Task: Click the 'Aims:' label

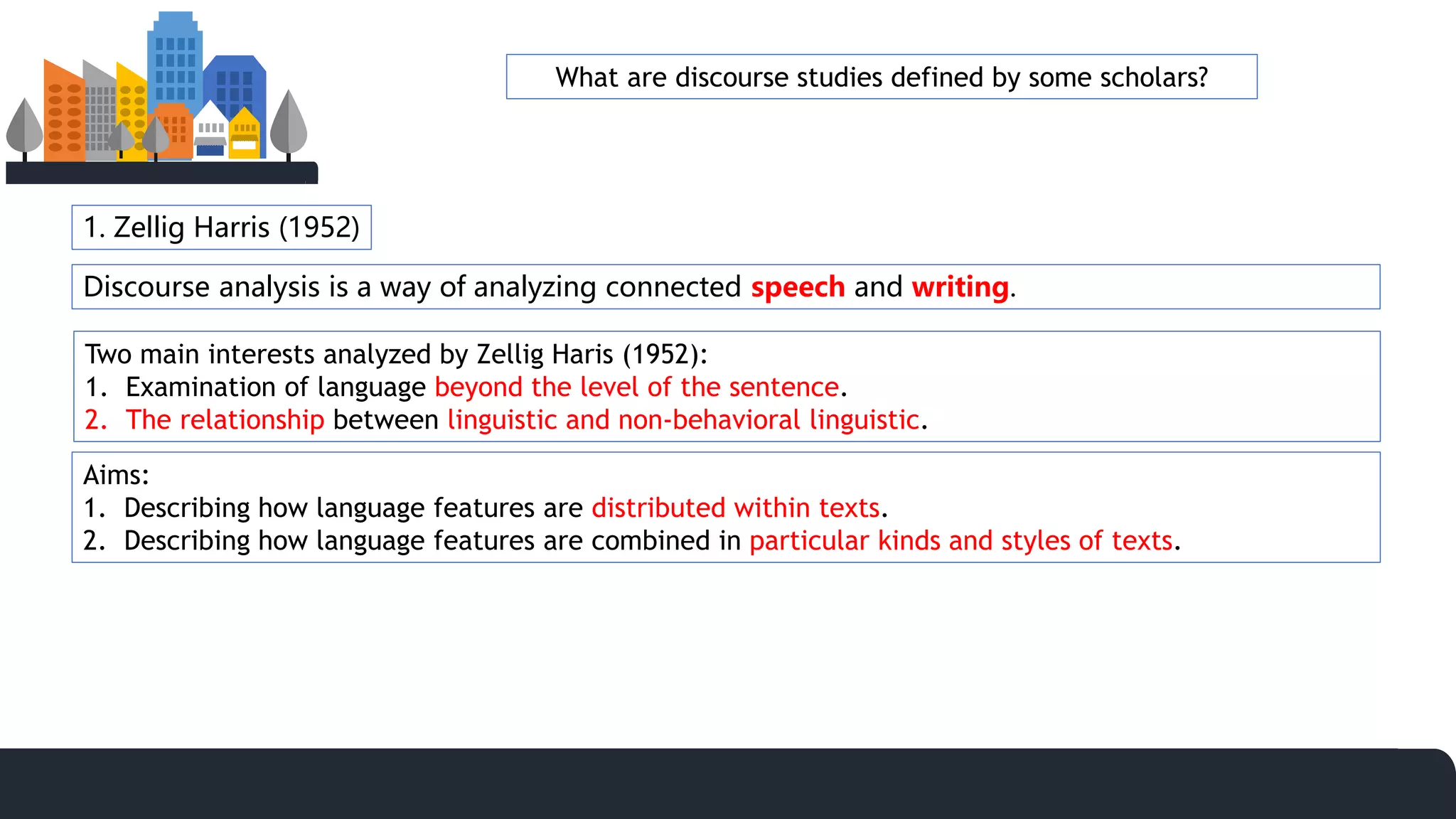Action: click(116, 475)
